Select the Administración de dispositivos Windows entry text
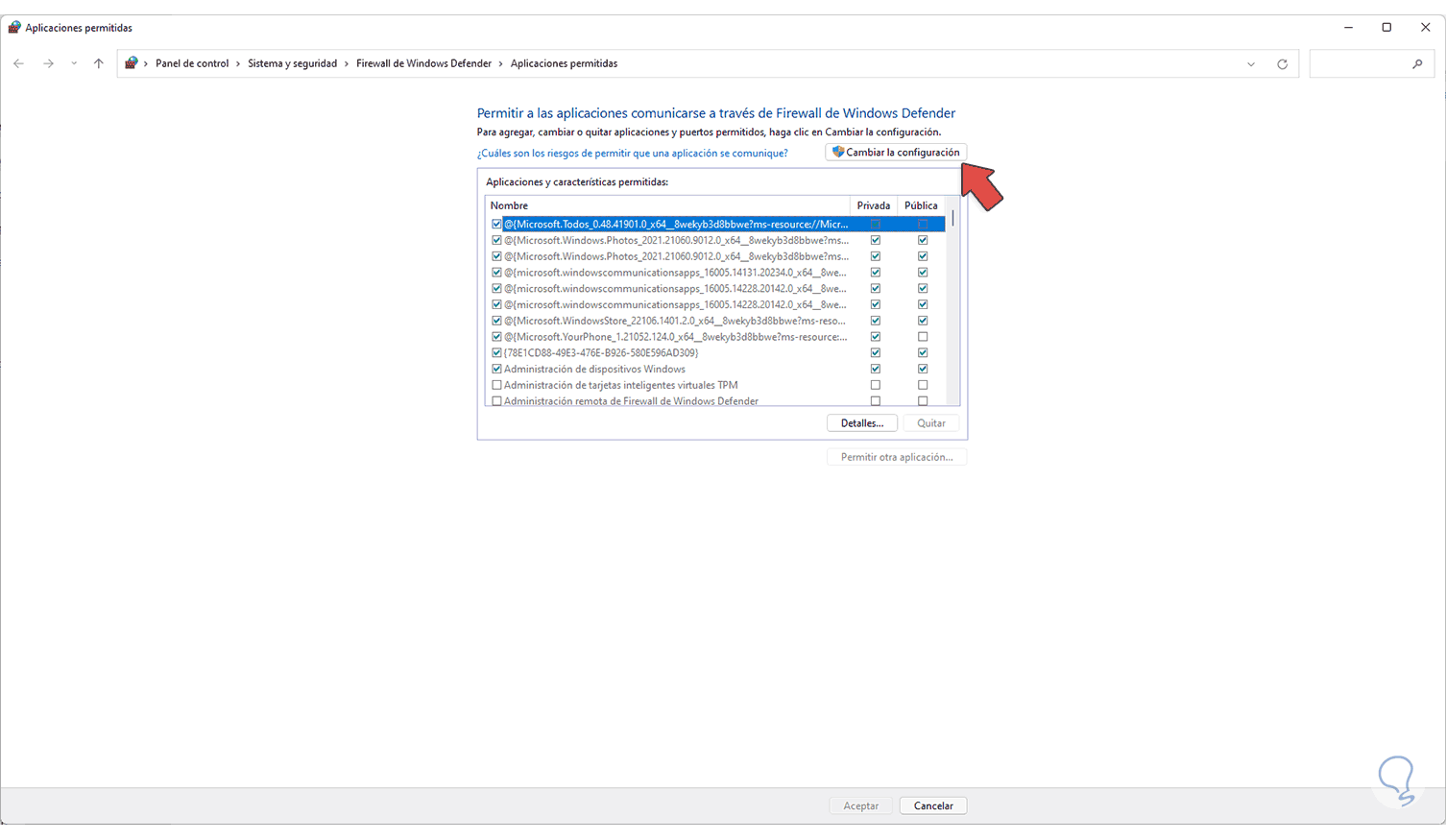 pyautogui.click(x=594, y=369)
